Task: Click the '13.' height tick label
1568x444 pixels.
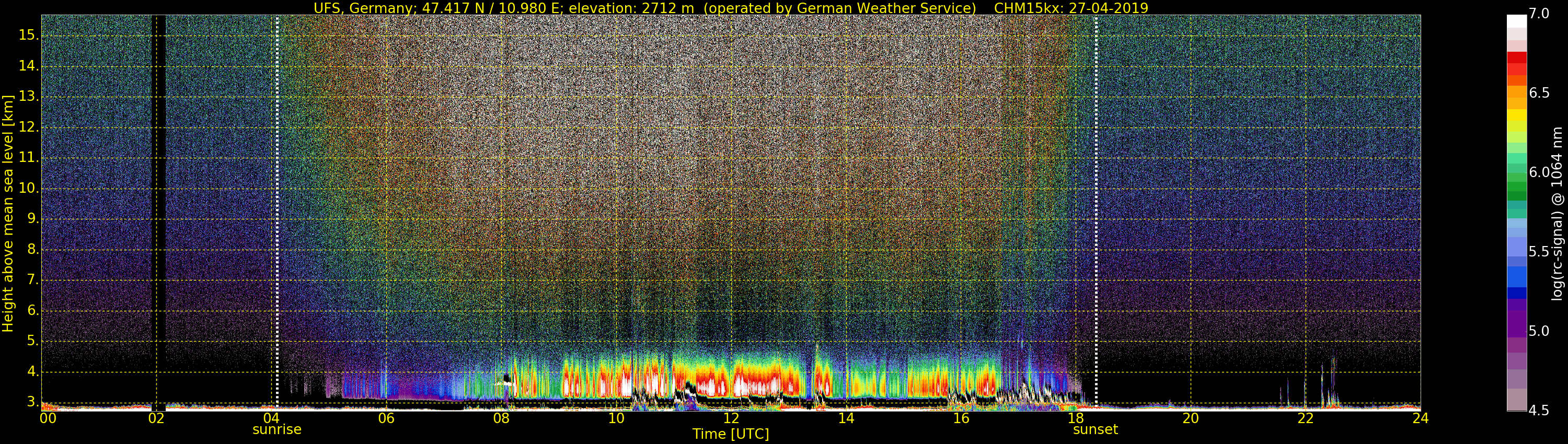Action: [x=28, y=97]
